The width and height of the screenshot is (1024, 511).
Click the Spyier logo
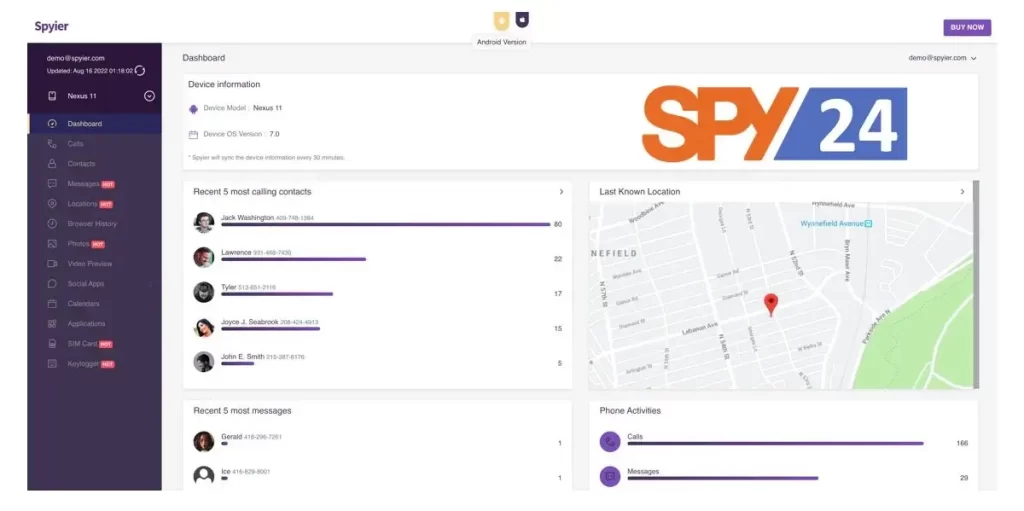[52, 27]
